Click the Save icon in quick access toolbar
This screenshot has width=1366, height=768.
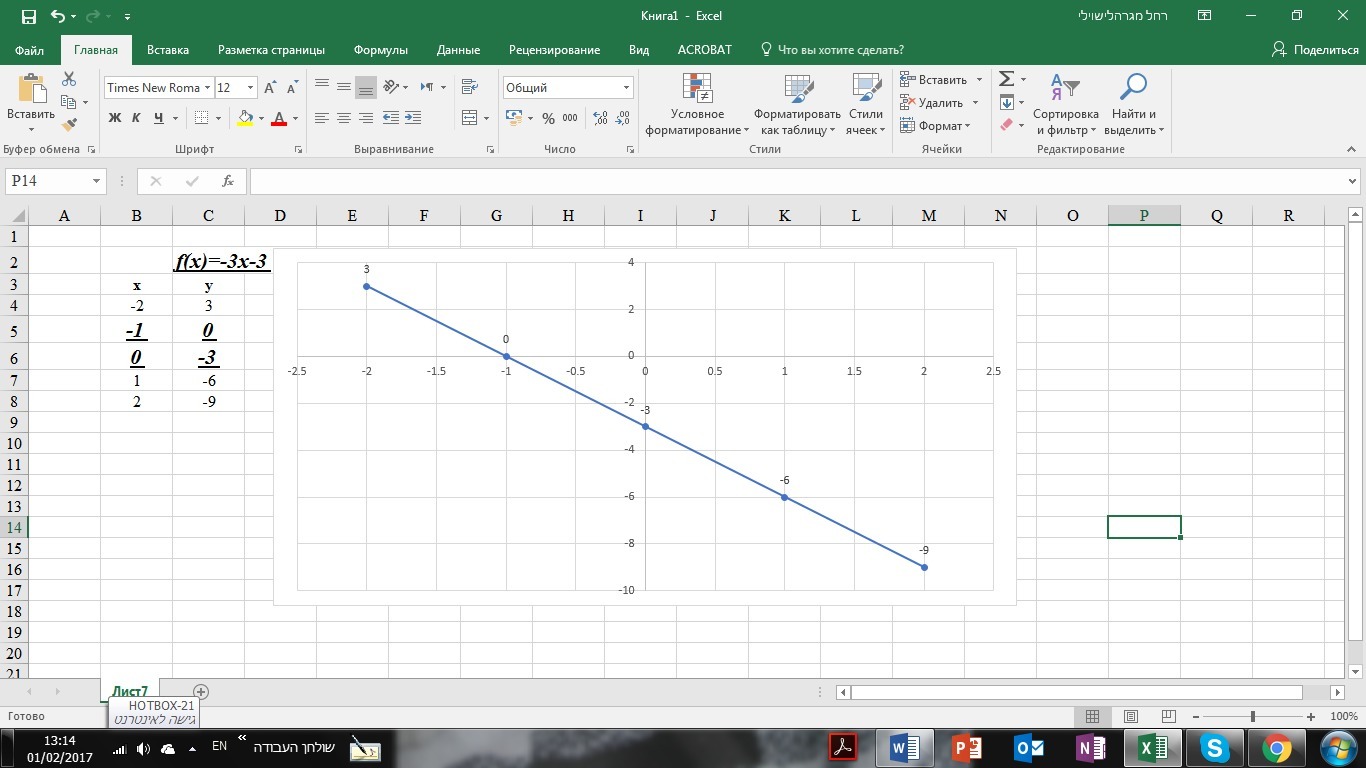[28, 16]
